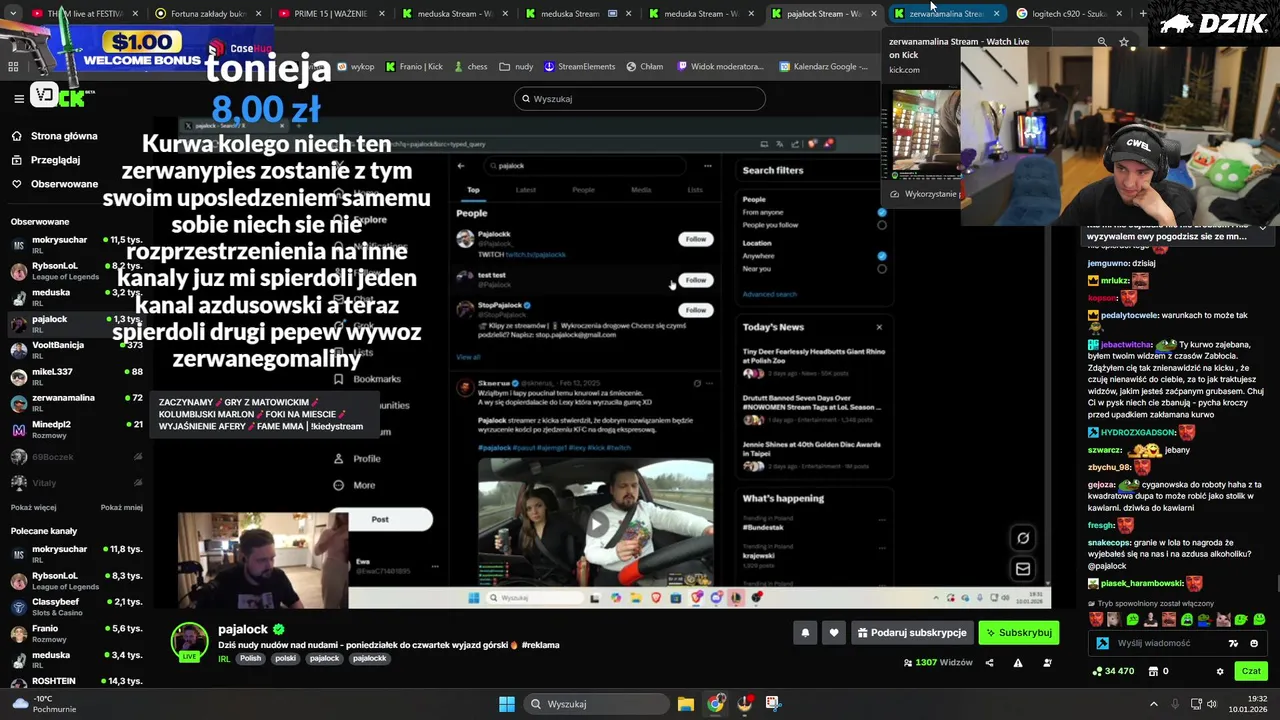Open the wykop bookmark
The image size is (1280, 720).
356,67
